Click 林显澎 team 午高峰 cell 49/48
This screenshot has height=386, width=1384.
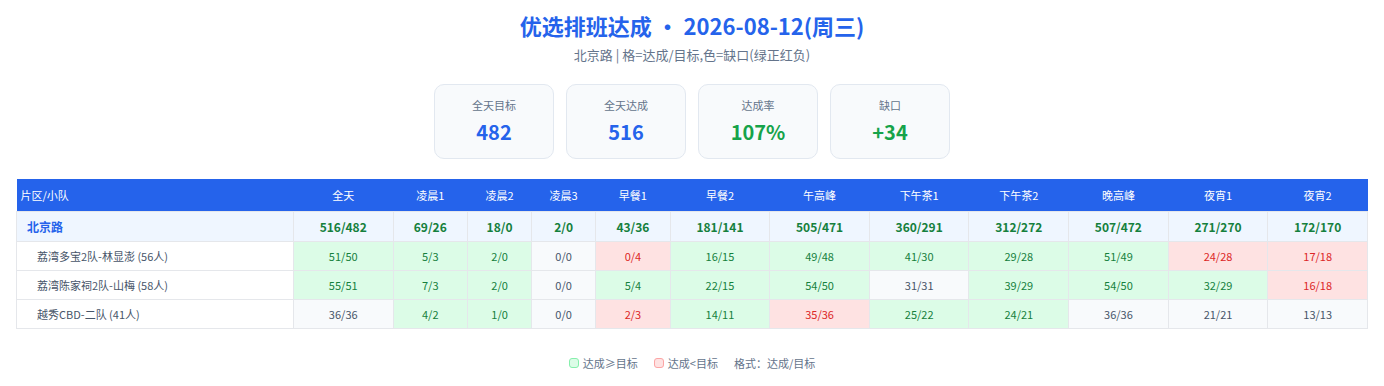point(819,256)
